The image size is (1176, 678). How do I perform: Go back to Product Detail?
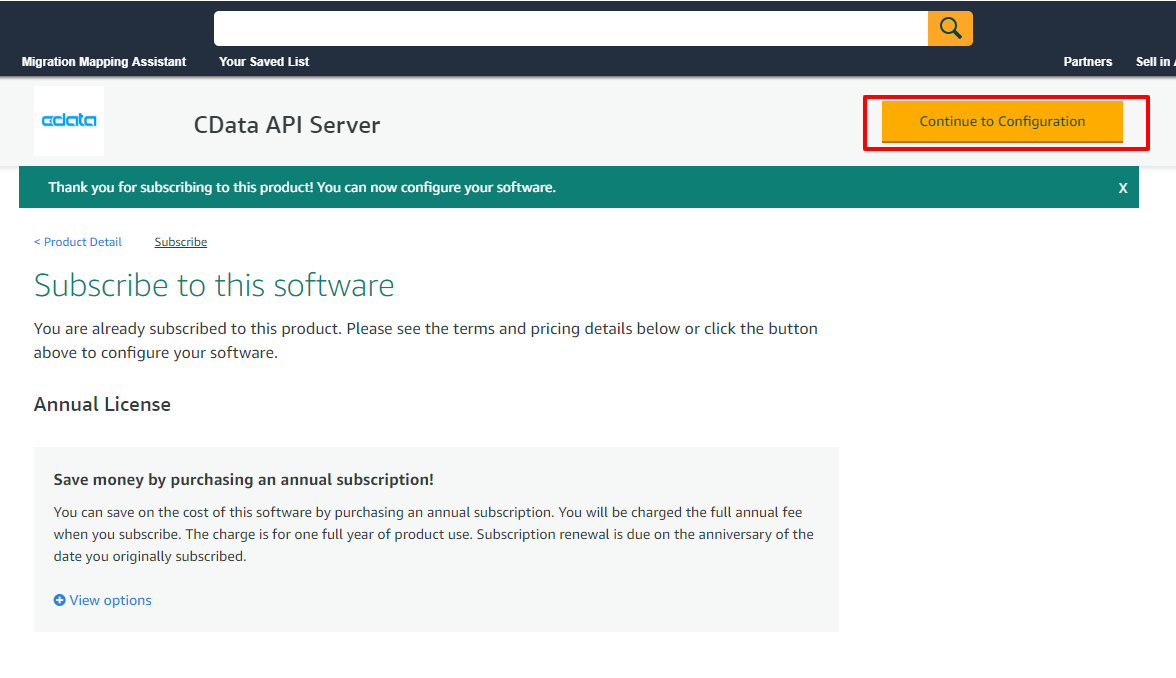tap(78, 242)
